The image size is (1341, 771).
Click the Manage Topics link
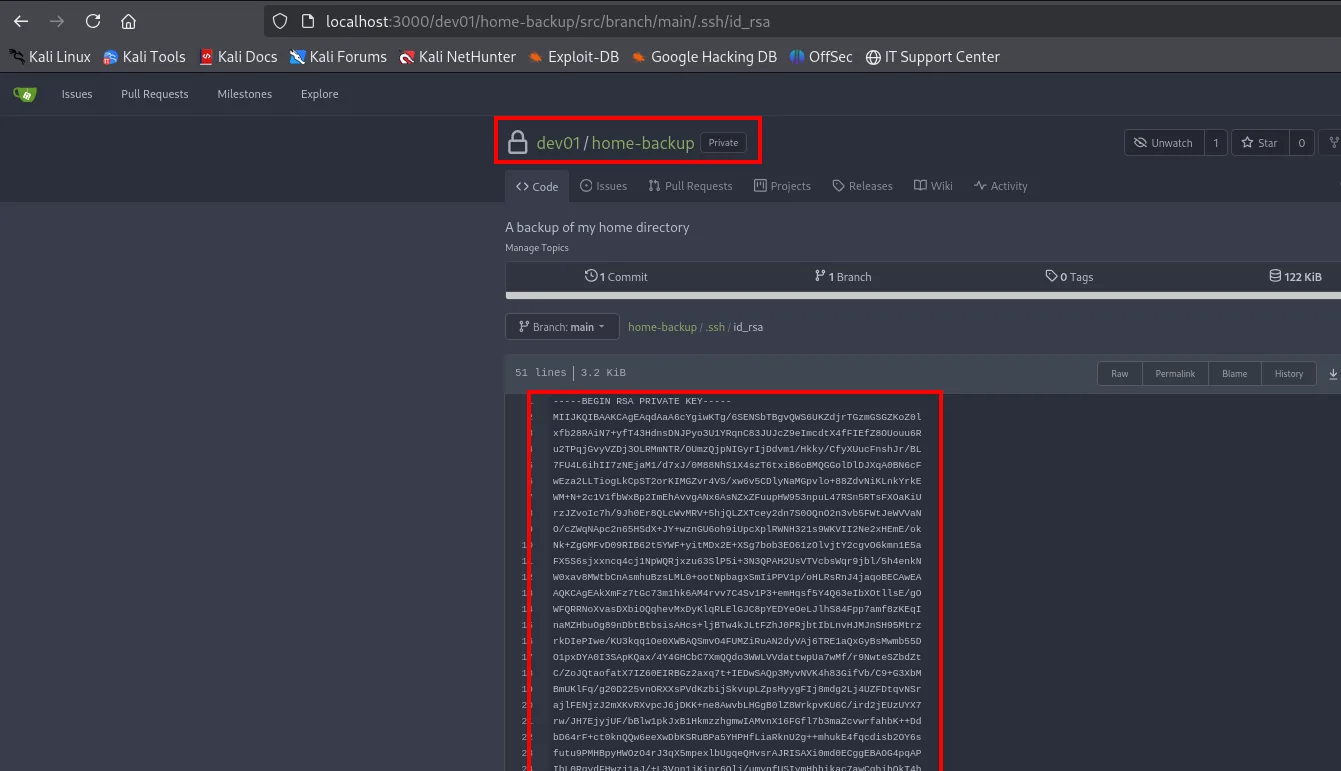(537, 248)
